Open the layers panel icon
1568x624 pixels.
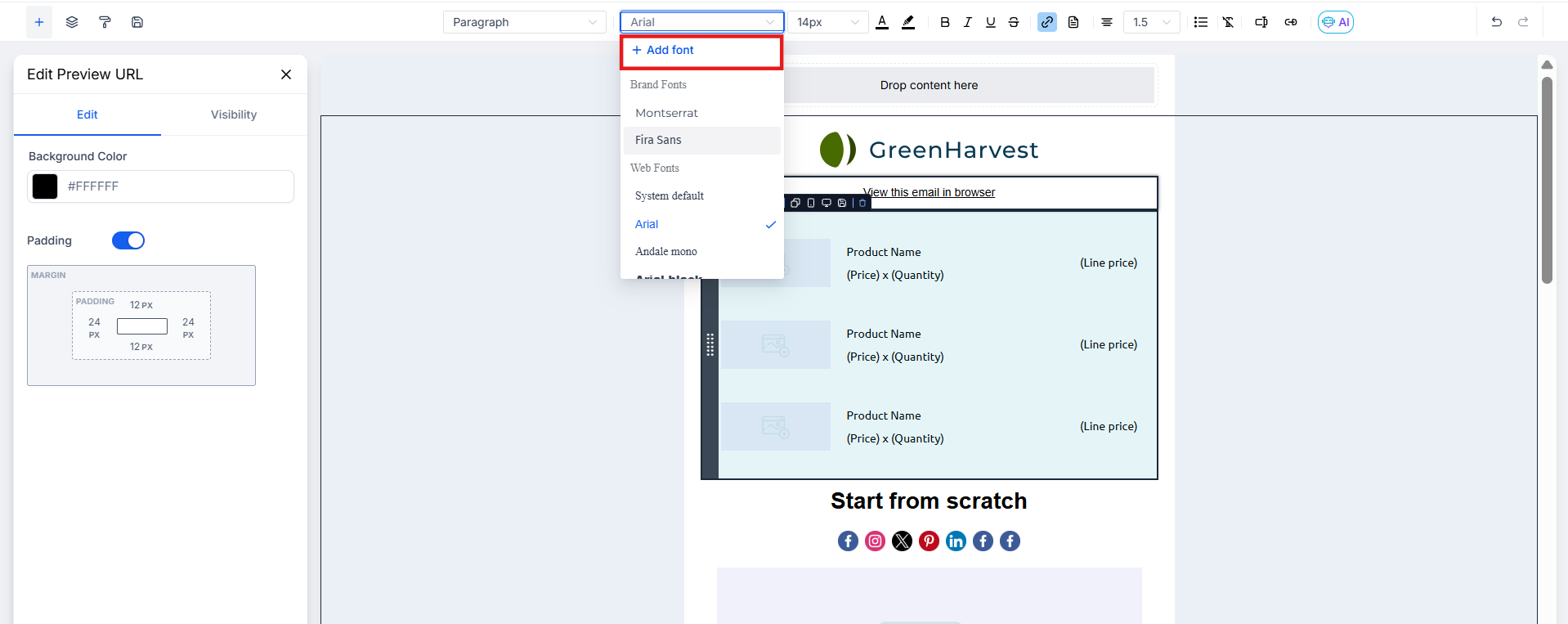pyautogui.click(x=72, y=22)
